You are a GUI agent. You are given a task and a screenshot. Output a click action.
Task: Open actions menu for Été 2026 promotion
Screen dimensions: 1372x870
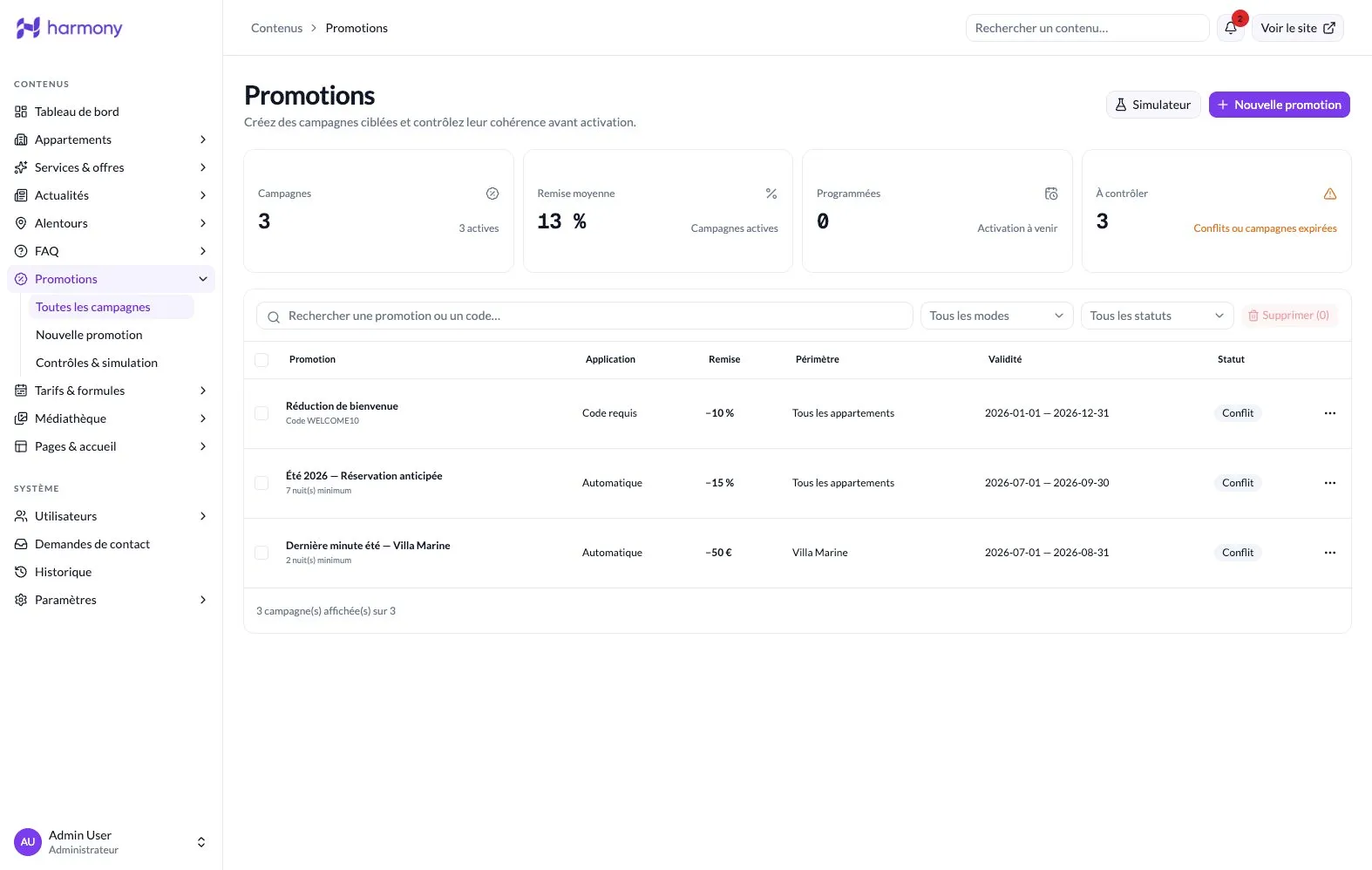(x=1330, y=483)
